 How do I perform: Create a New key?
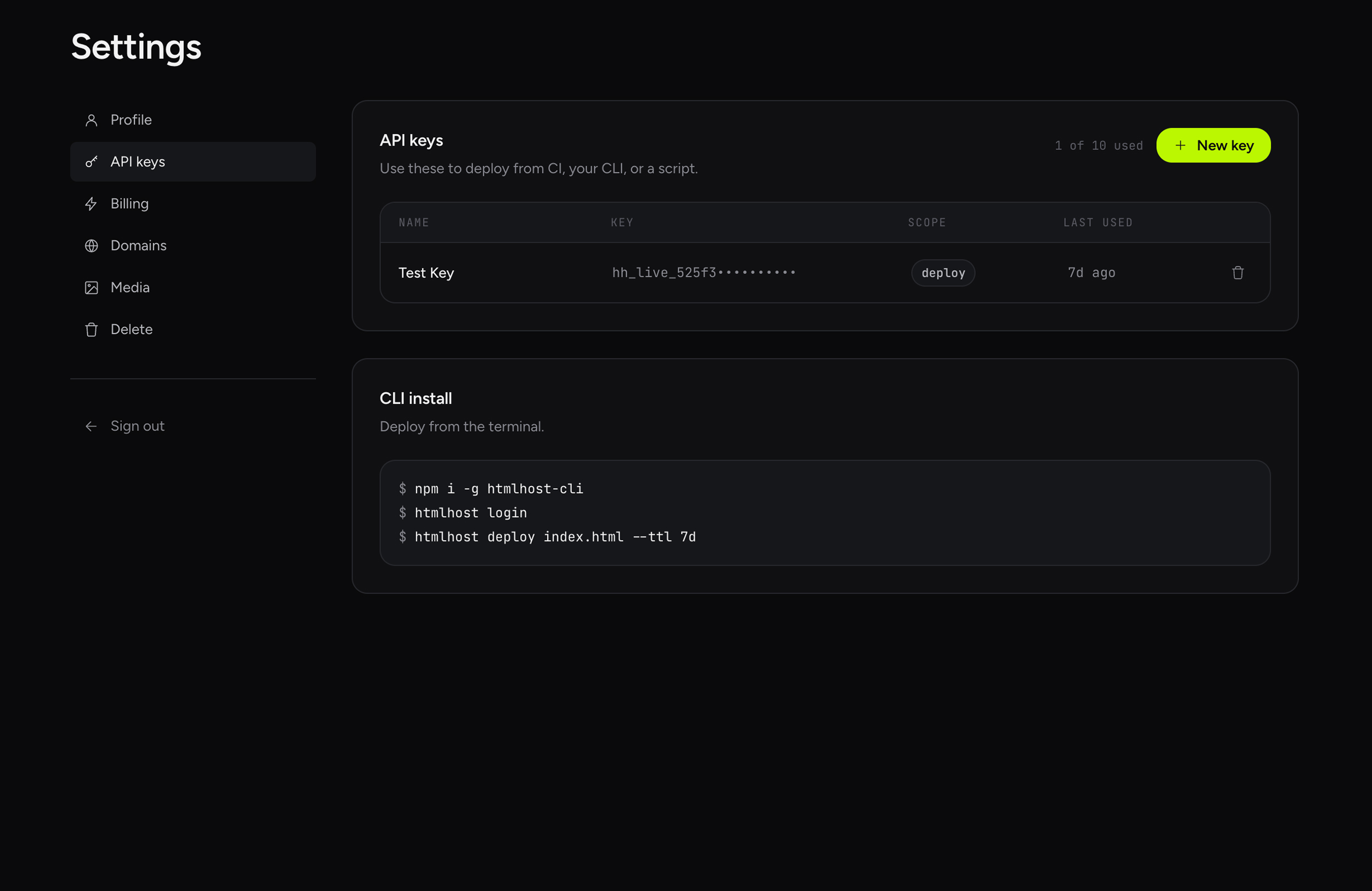click(x=1213, y=145)
